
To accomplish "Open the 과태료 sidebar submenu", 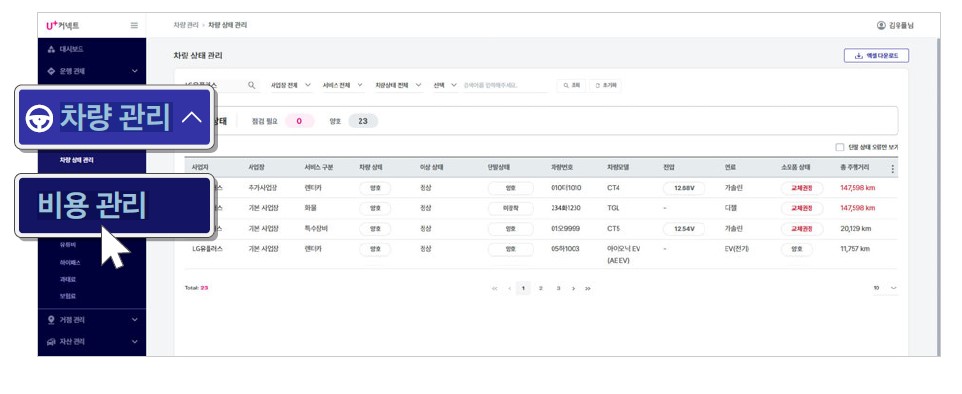I will coord(67,279).
